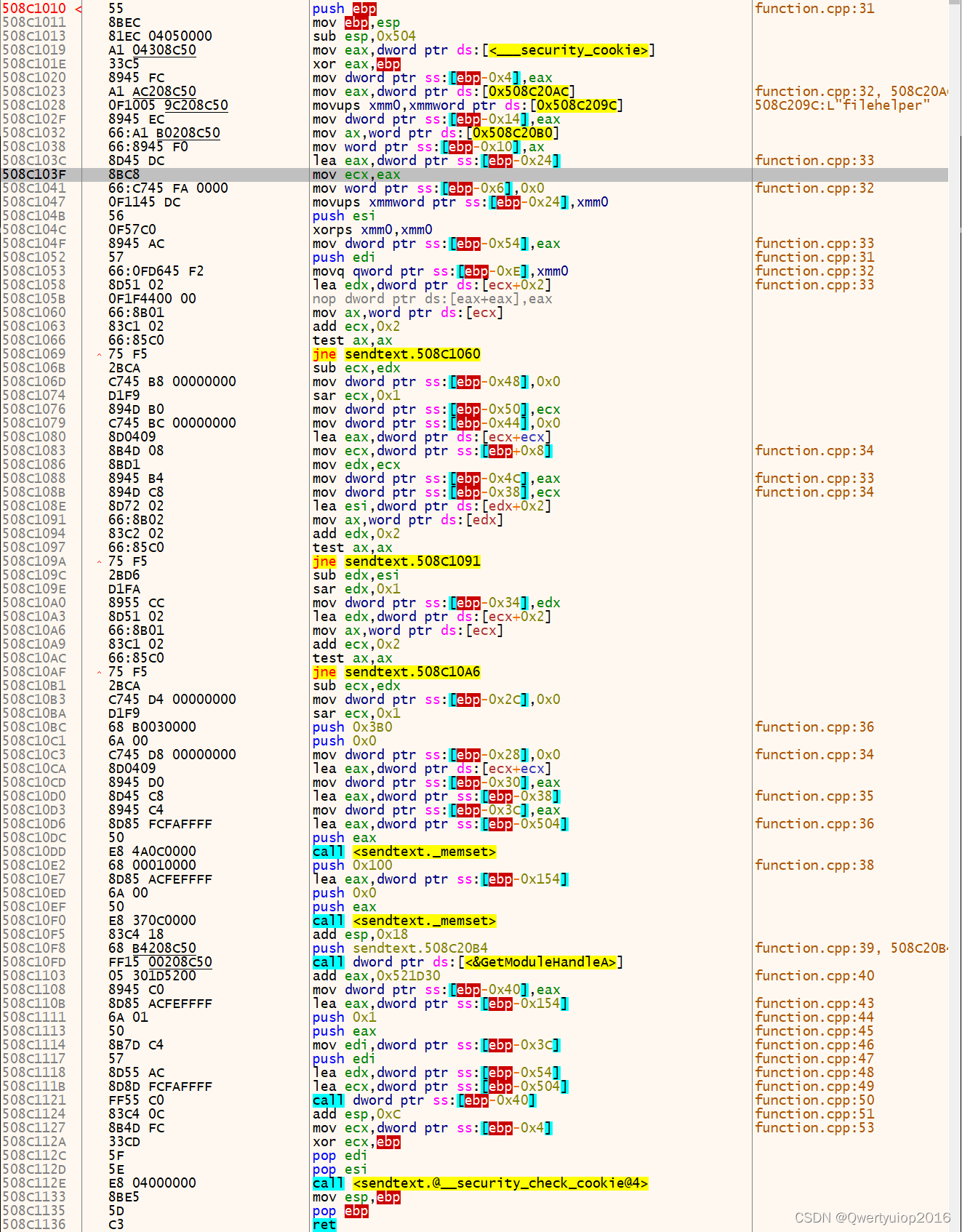The image size is (962, 1232).
Task: Select the first _memset call at 508C10DD
Action: click(x=404, y=852)
